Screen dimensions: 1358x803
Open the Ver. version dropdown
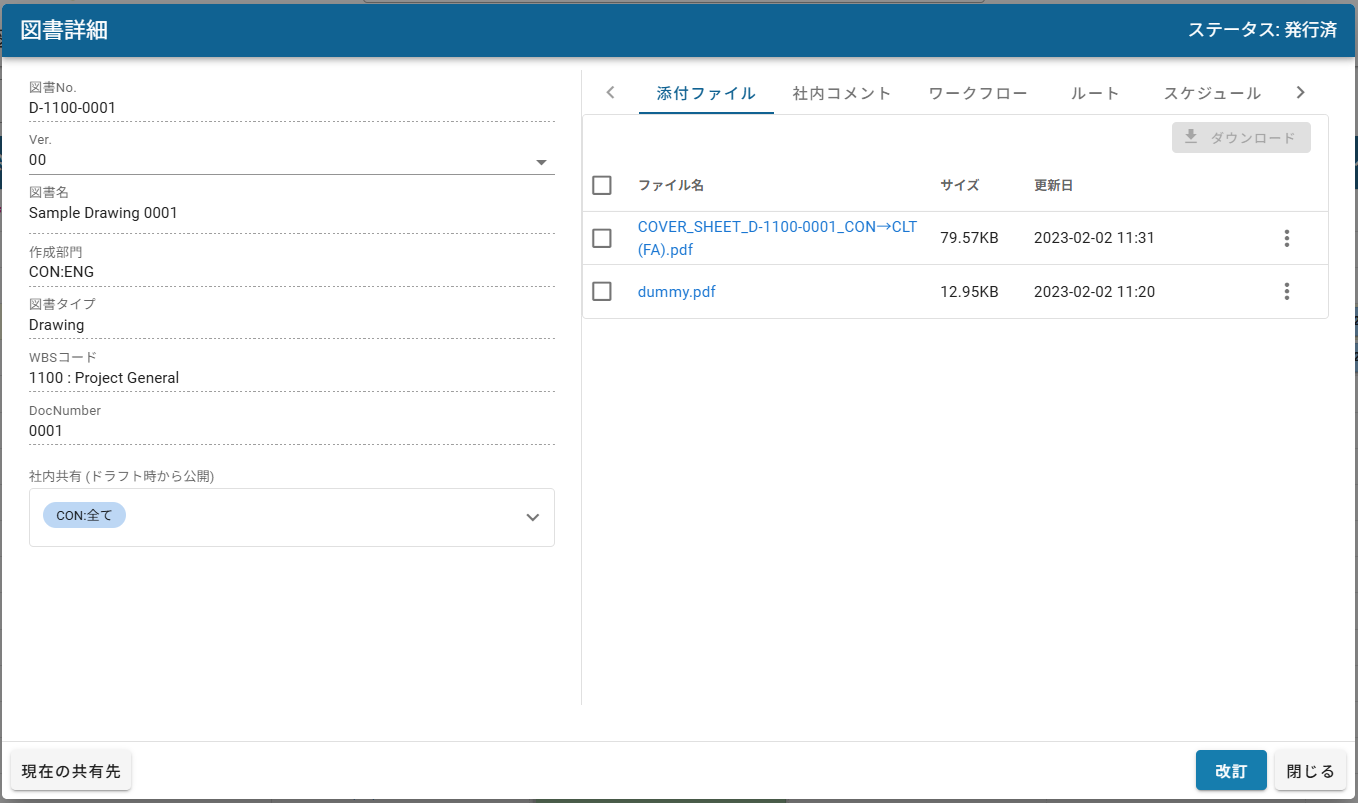click(541, 160)
